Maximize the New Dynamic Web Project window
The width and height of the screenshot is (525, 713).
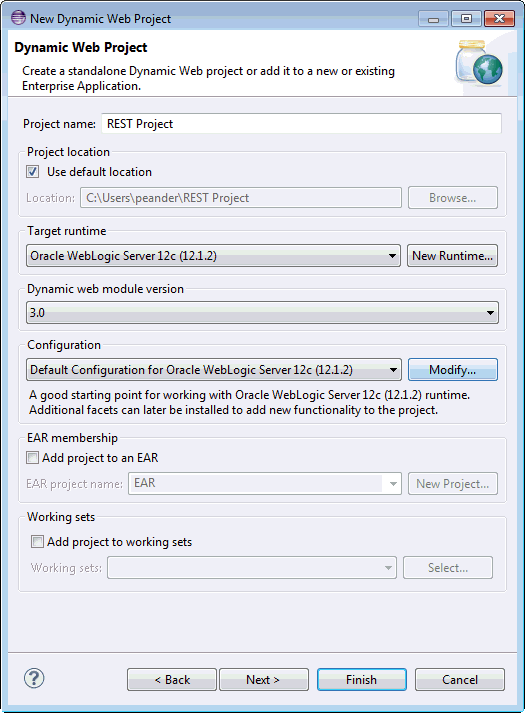click(466, 19)
